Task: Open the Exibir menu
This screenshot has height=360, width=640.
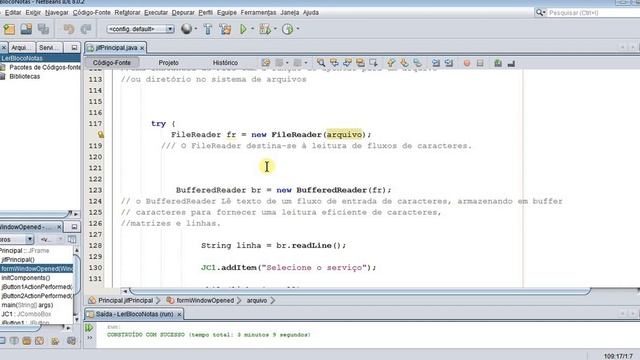Action: click(33, 13)
